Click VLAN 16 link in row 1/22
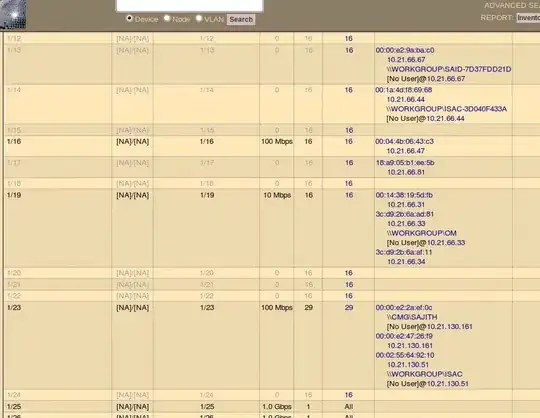The width and height of the screenshot is (540, 418). pos(349,296)
